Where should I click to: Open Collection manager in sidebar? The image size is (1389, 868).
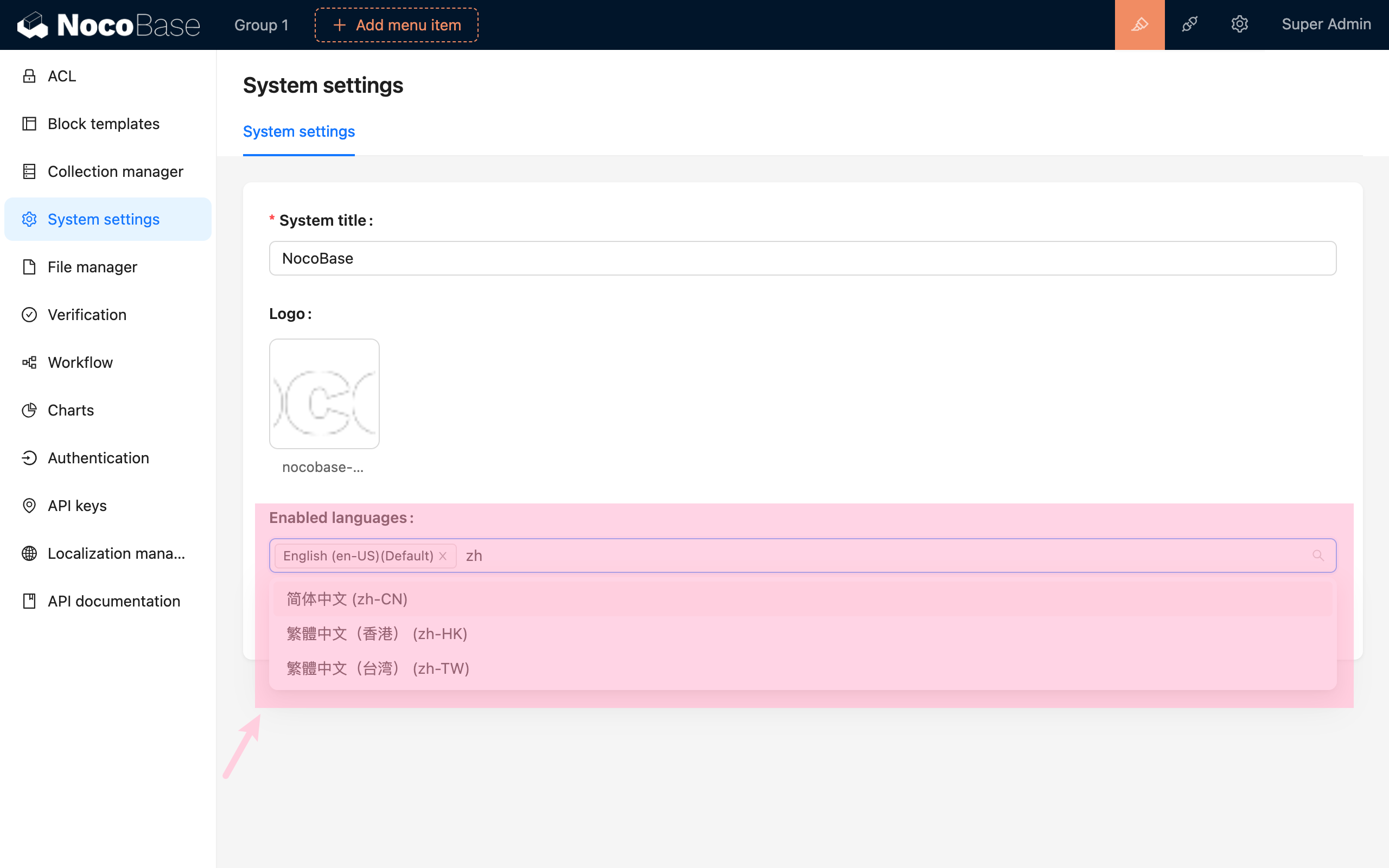(116, 171)
